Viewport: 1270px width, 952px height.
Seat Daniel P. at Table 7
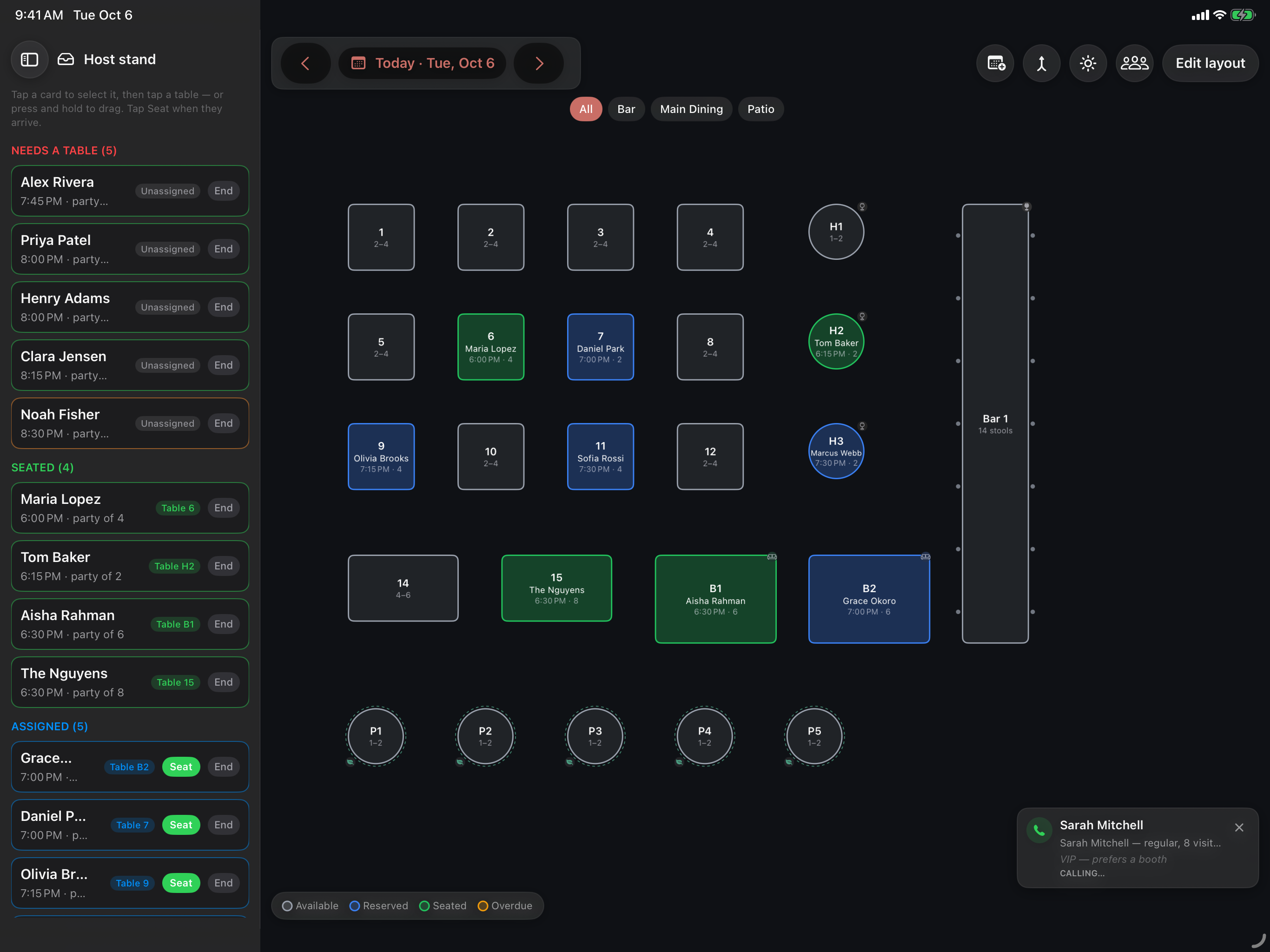coord(181,825)
